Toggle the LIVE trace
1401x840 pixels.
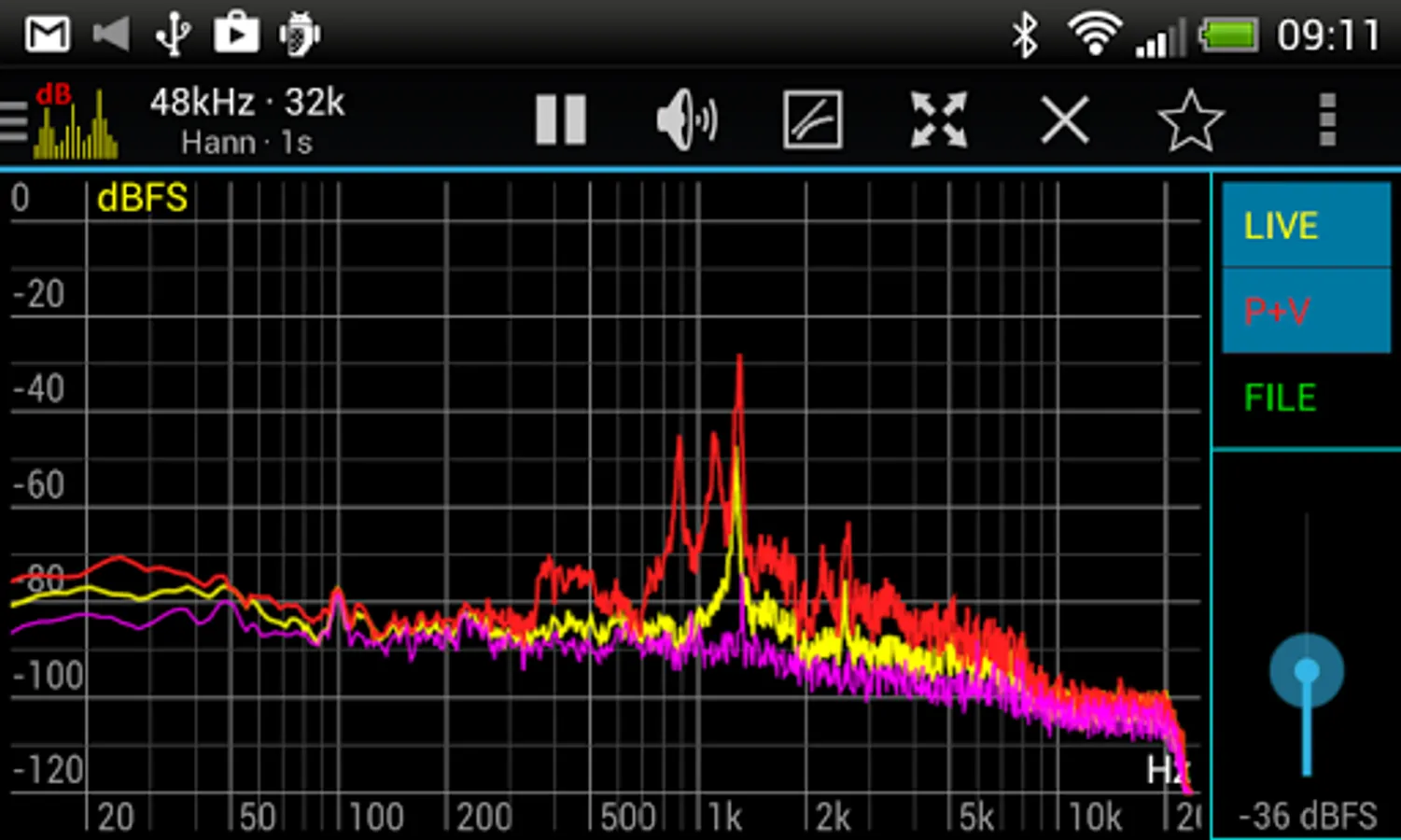tap(1306, 226)
